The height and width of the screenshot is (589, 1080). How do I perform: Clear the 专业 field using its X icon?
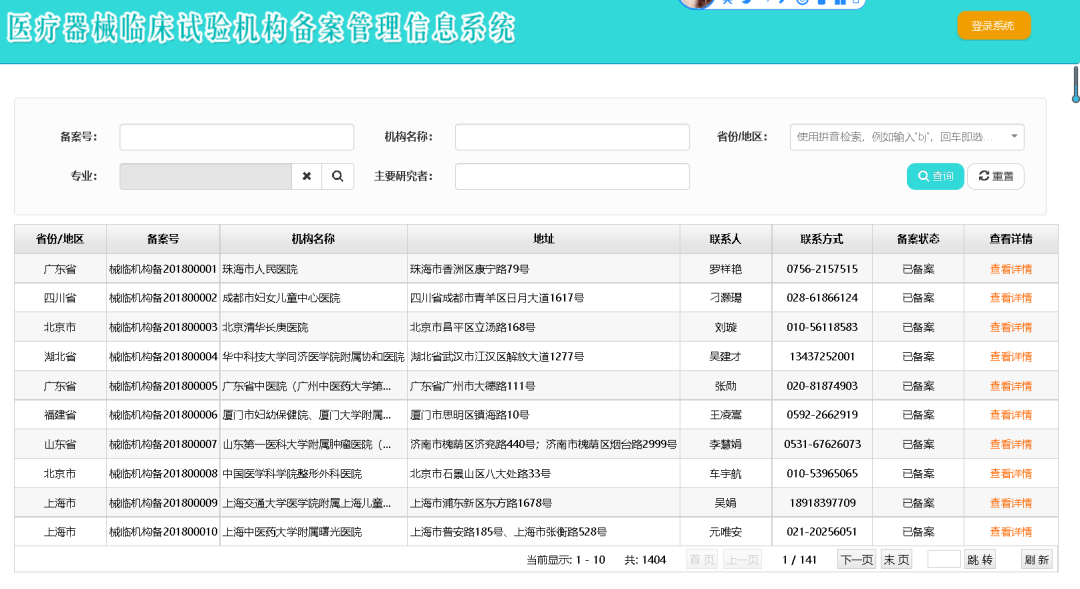pyautogui.click(x=309, y=175)
